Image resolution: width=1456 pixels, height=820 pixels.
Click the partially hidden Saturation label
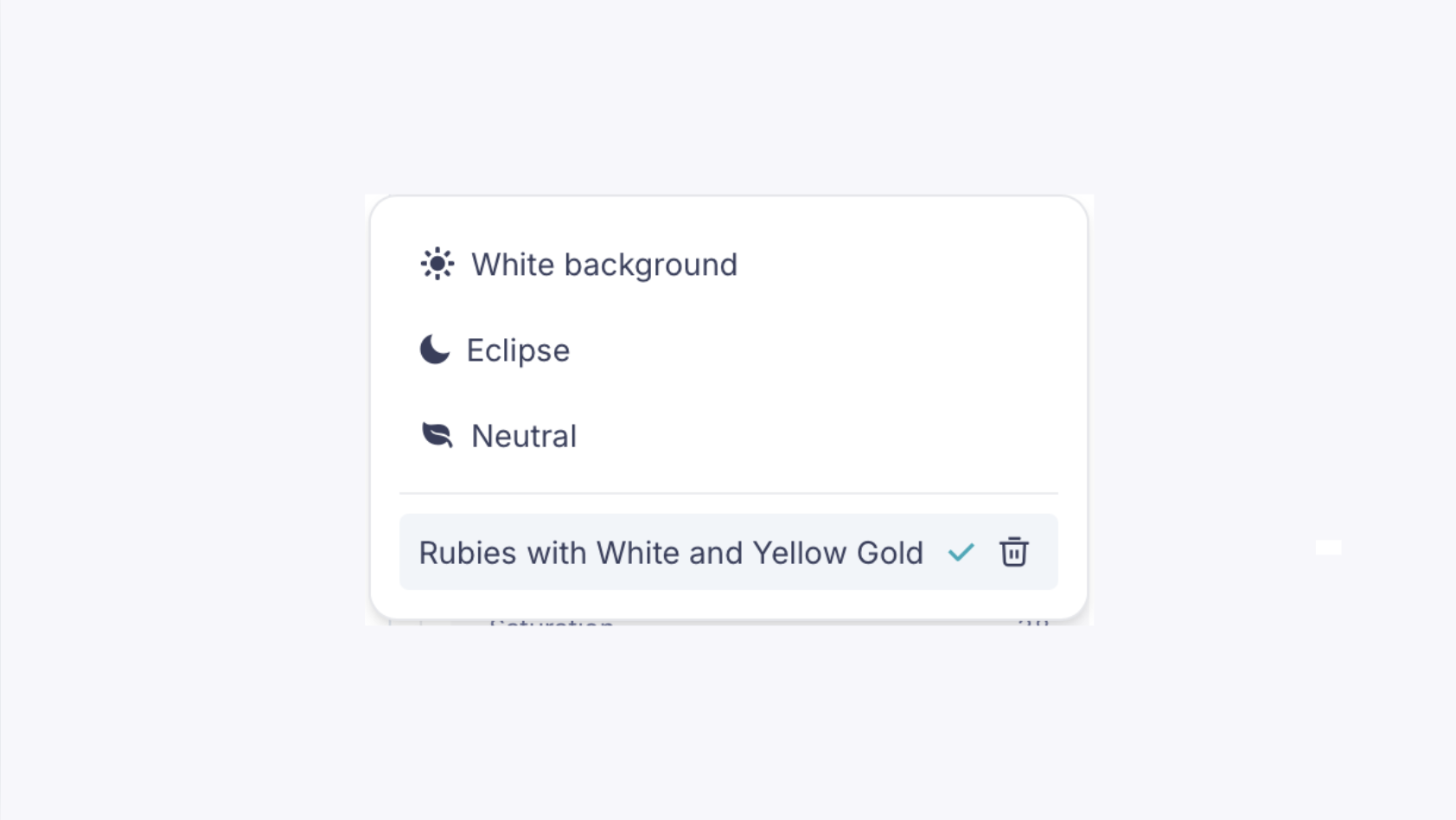[552, 622]
